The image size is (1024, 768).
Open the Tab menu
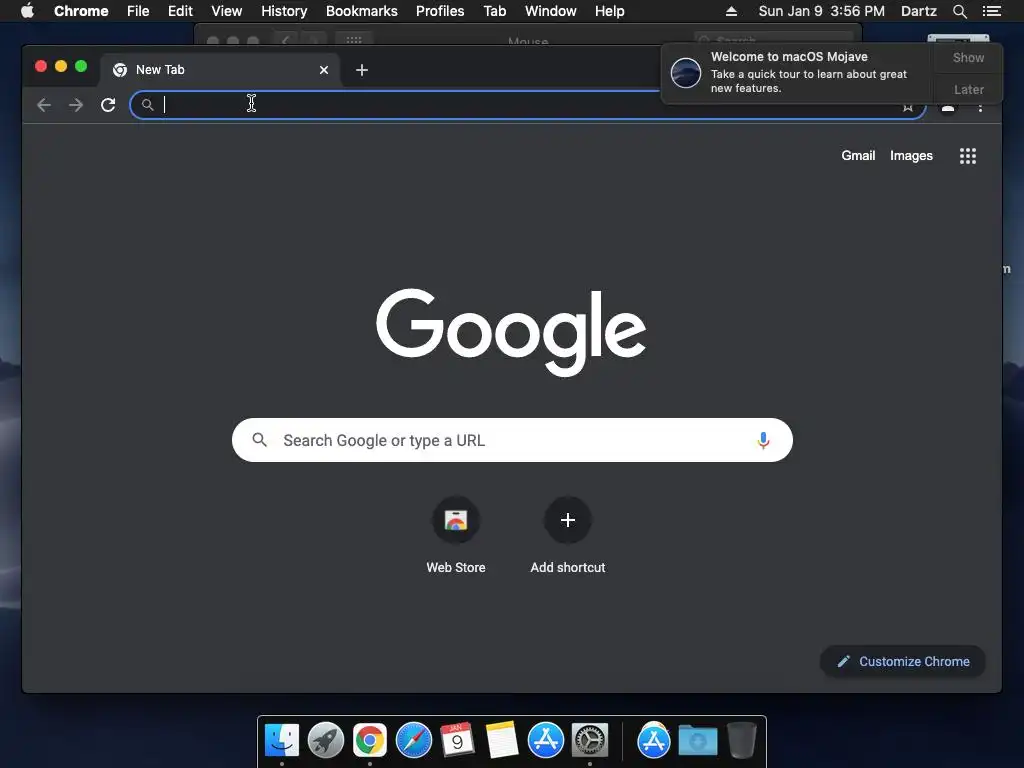tap(494, 11)
